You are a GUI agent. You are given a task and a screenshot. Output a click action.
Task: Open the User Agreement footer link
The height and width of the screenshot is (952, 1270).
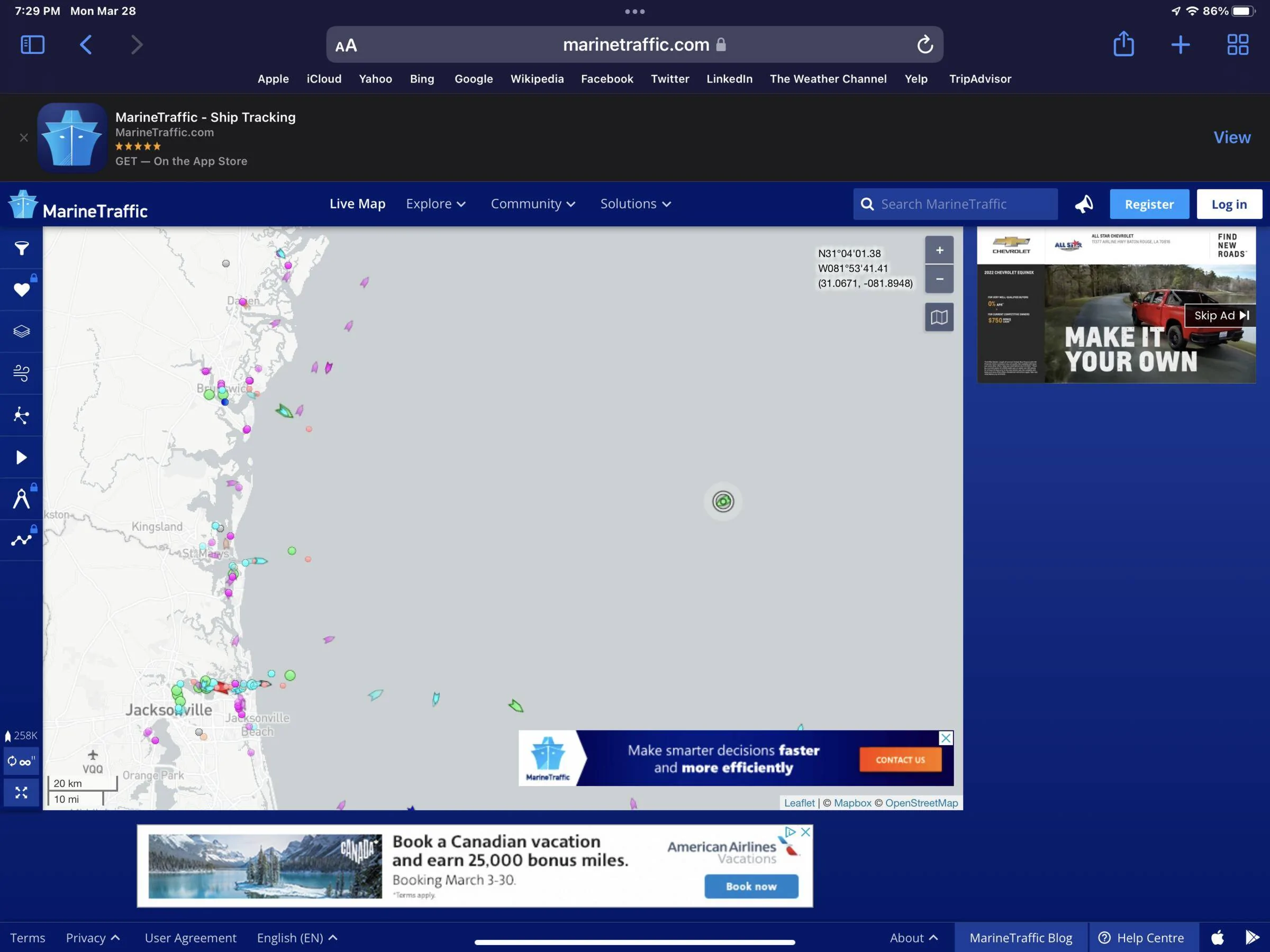coord(190,938)
